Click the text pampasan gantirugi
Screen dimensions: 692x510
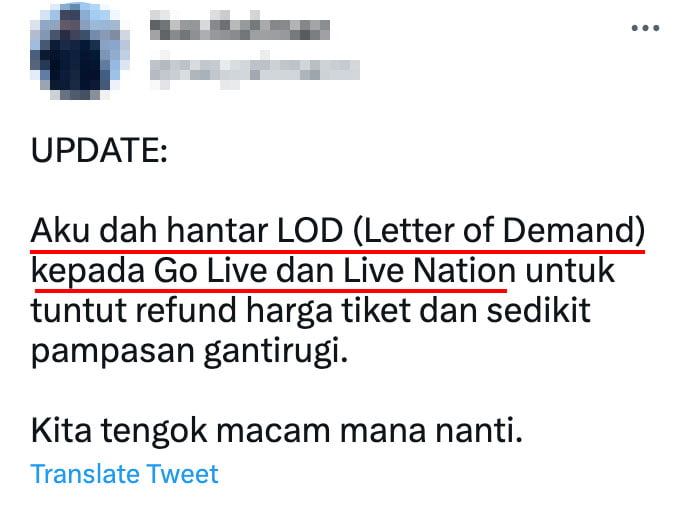[189, 351]
